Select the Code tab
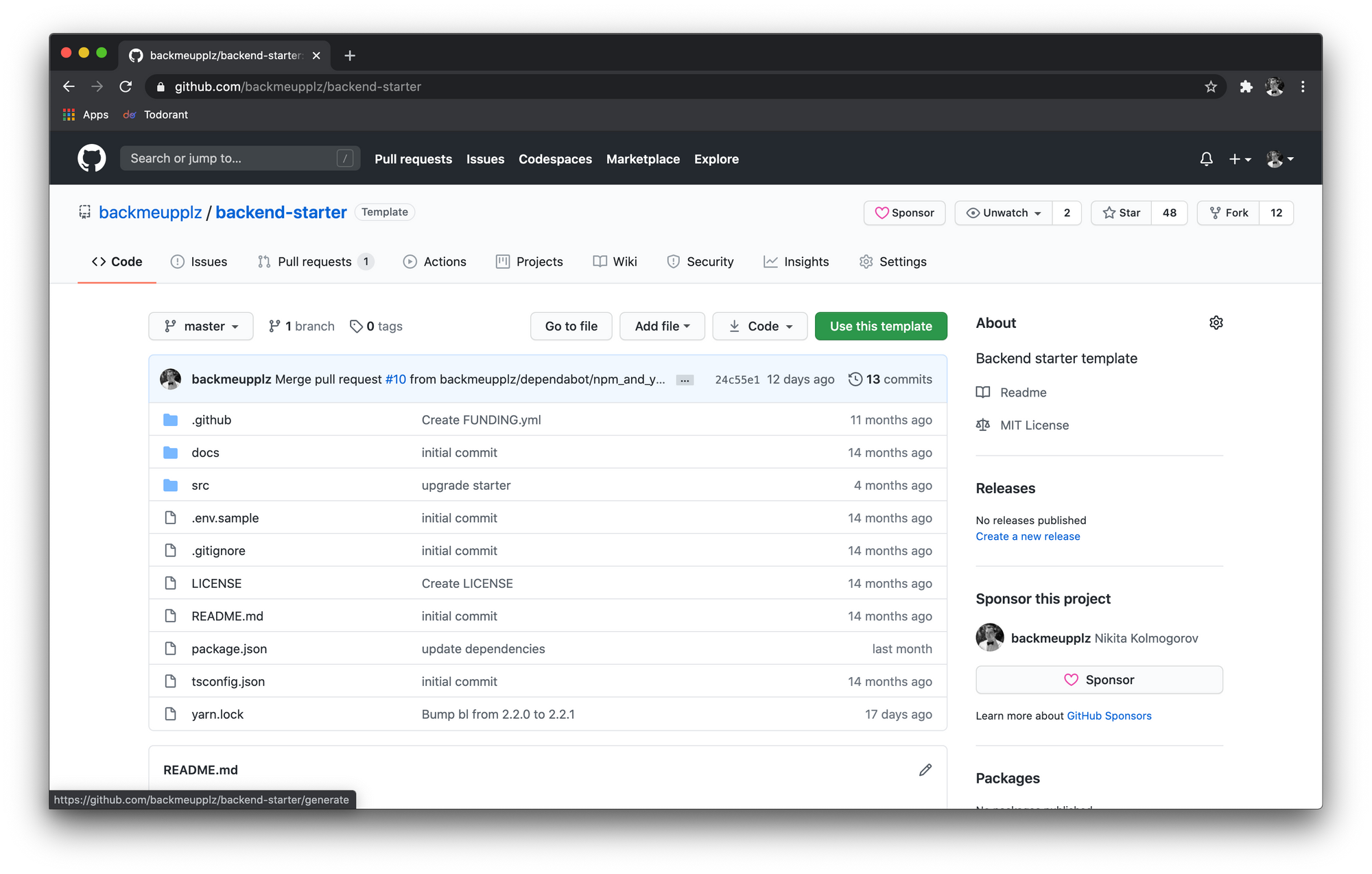 pos(117,261)
